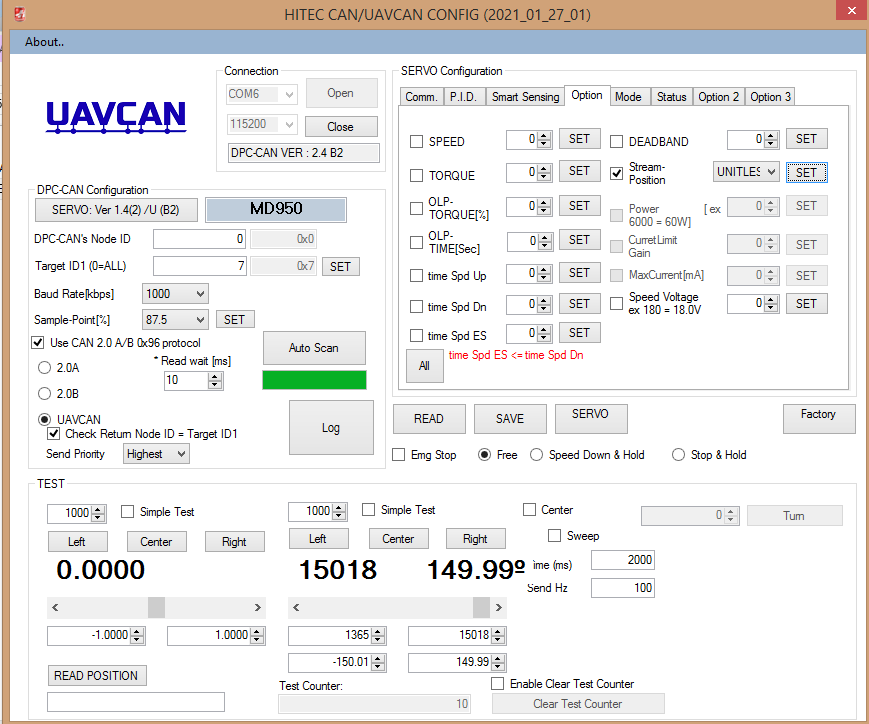Click the SERVO button beside SAVE

tap(591, 419)
